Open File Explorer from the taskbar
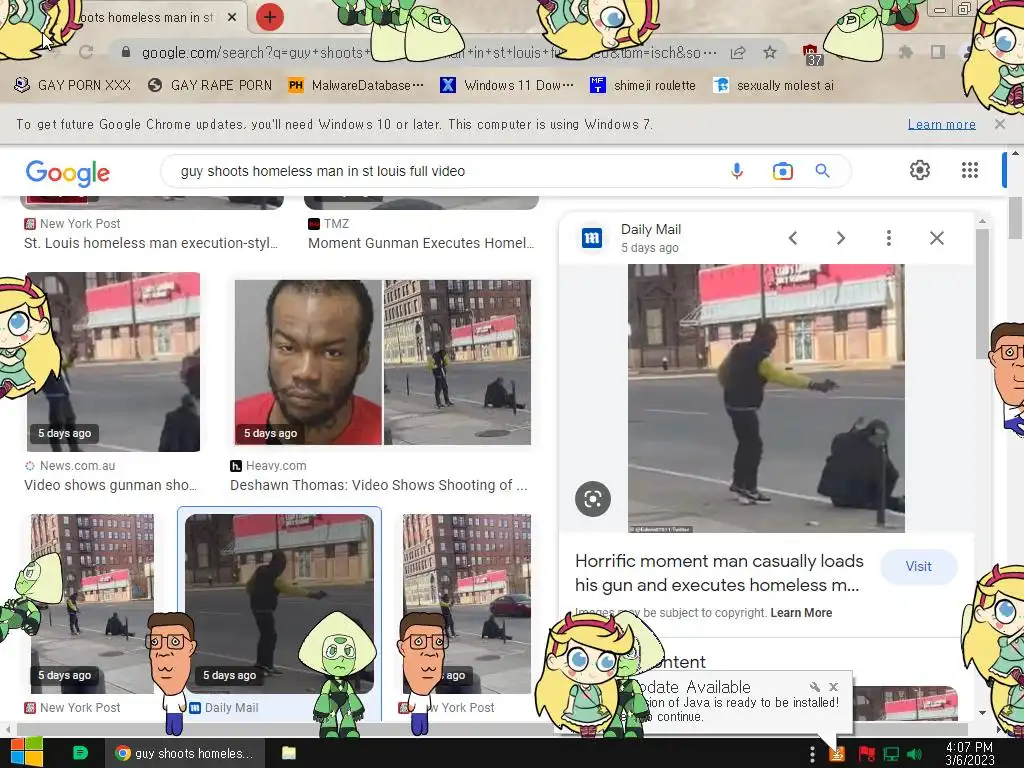Viewport: 1024px width, 768px height. [x=289, y=753]
